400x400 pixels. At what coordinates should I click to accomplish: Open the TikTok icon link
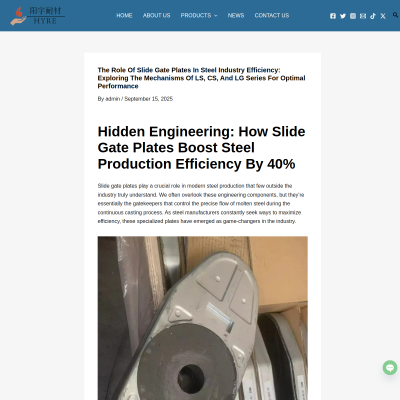pyautogui.click(x=373, y=16)
